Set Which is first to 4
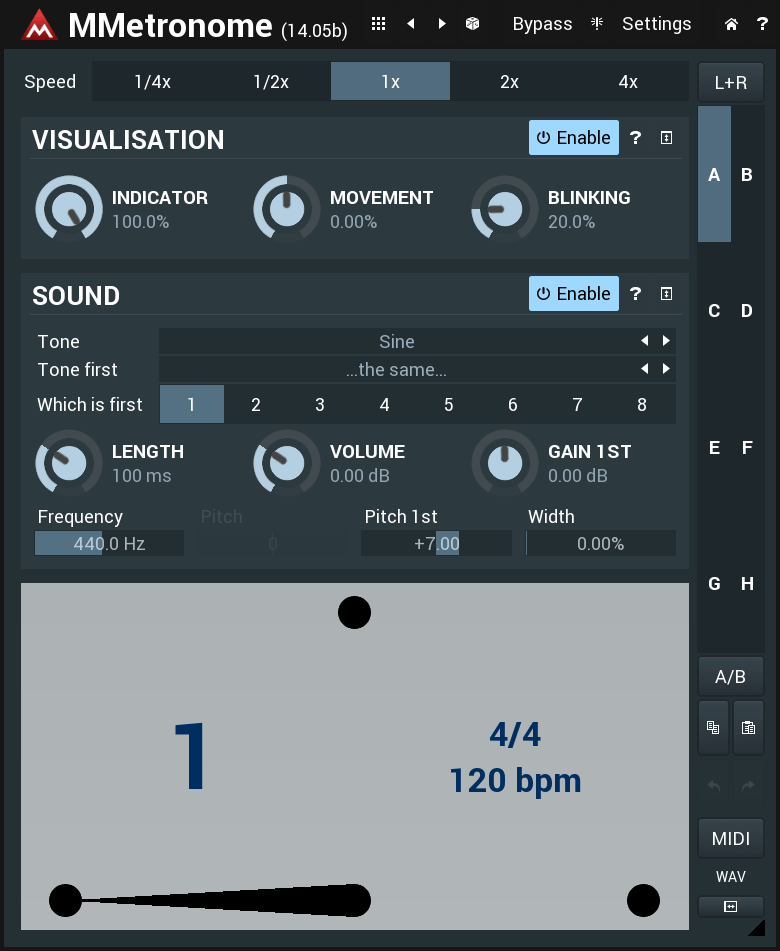This screenshot has height=951, width=780. 385,404
